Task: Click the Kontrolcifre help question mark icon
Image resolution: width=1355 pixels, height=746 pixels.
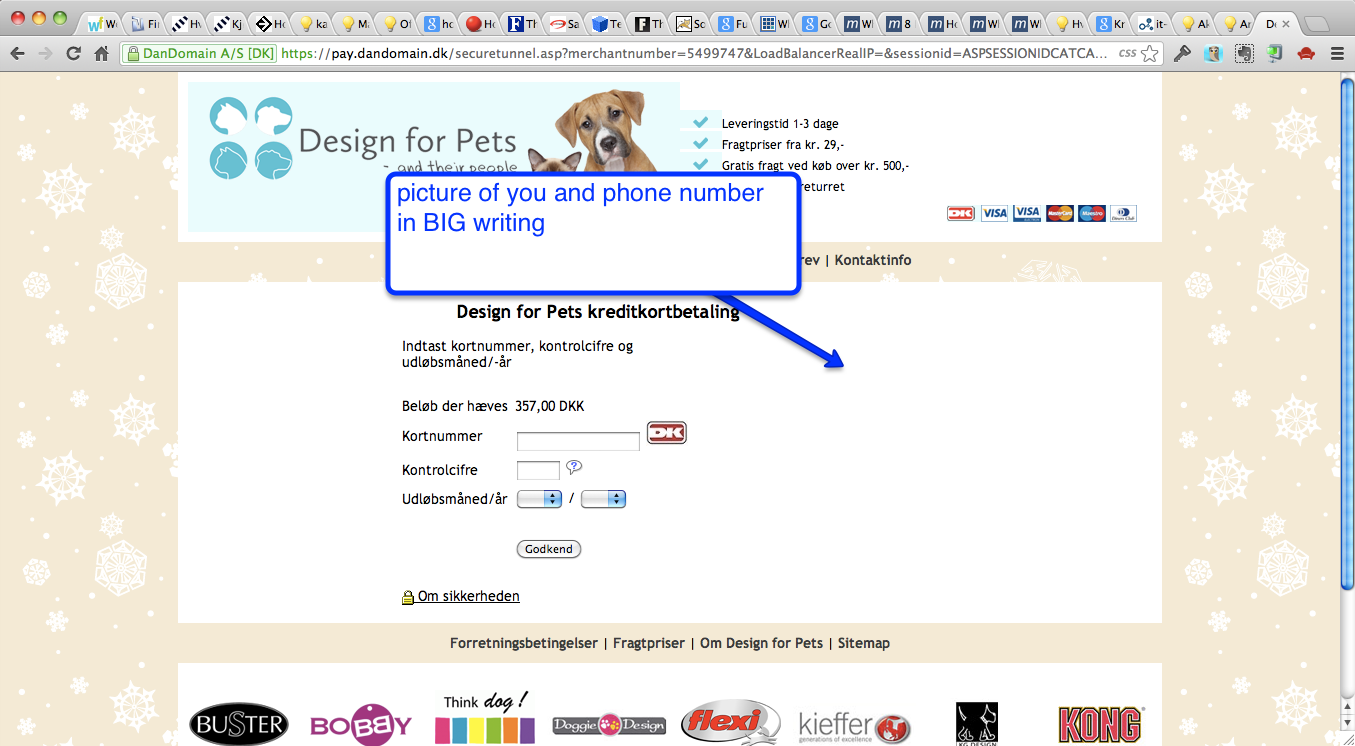Action: pos(574,467)
